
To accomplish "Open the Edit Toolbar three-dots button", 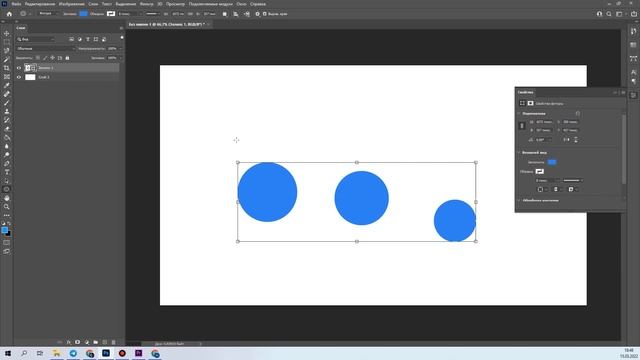I will (x=7, y=215).
